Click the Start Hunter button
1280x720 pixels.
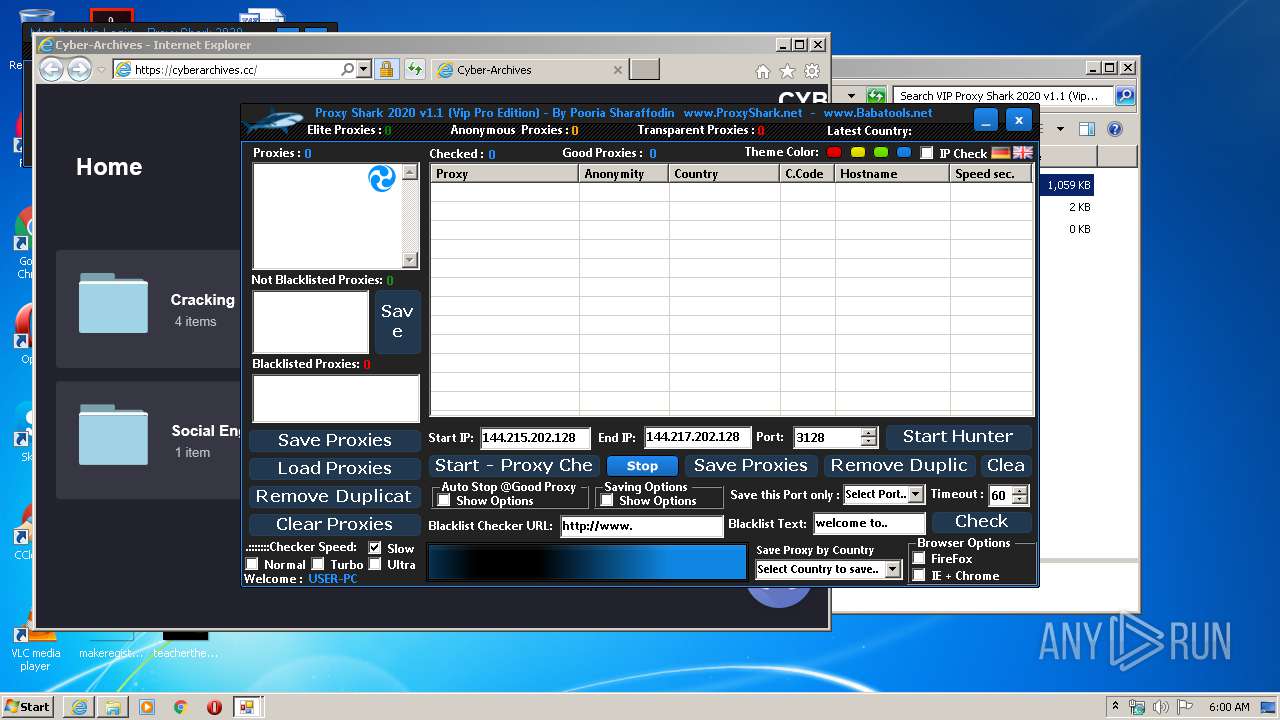click(x=958, y=436)
